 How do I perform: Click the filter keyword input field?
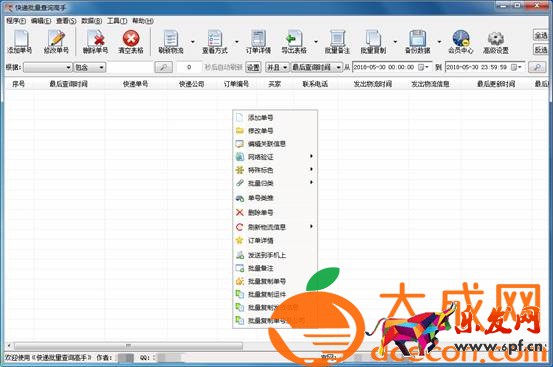pyautogui.click(x=130, y=67)
